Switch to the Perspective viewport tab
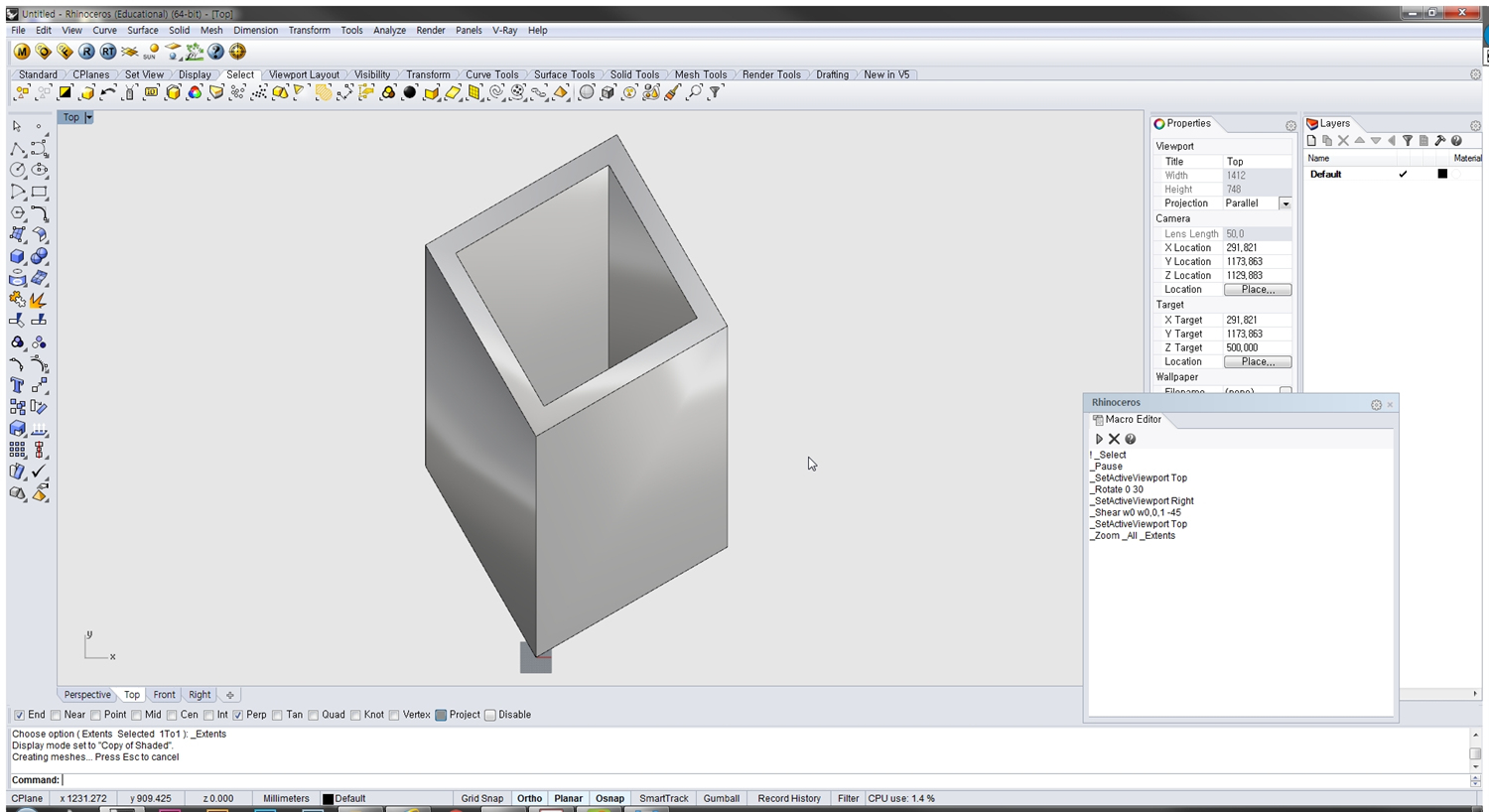Screen dimensions: 1489x812 [87, 695]
